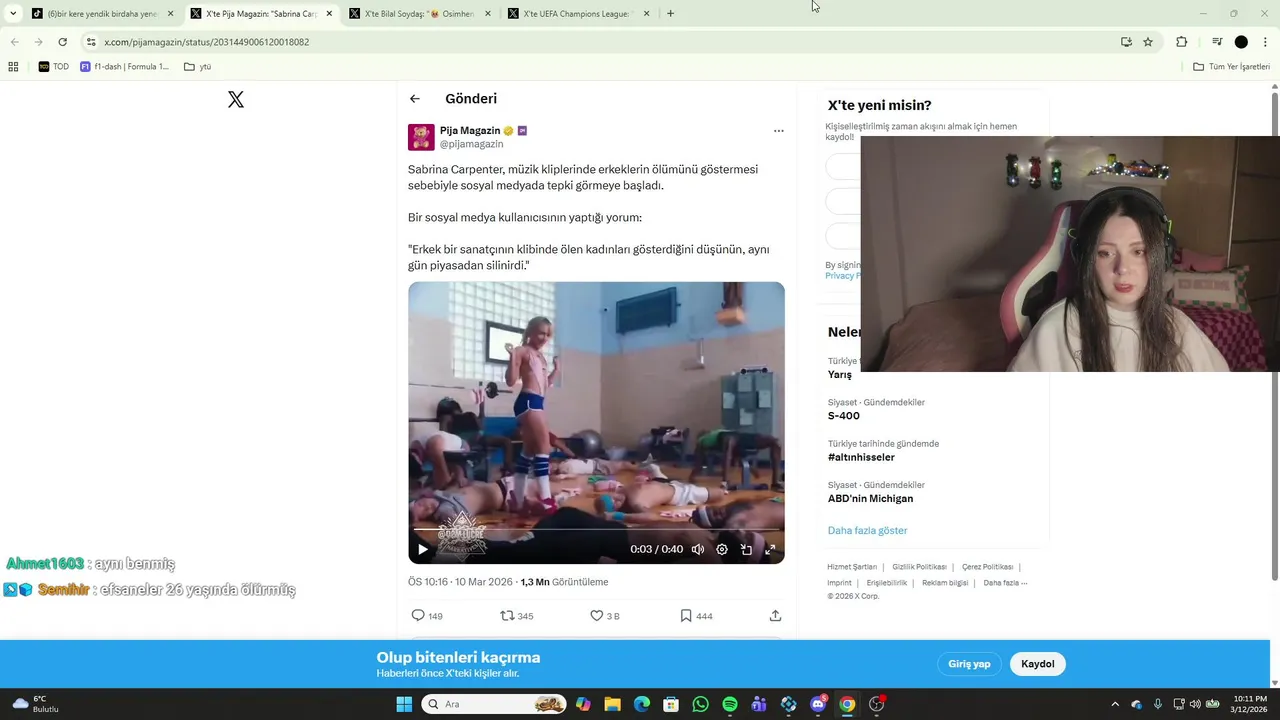Show hidden system tray icons
The image size is (1280, 720).
(1115, 704)
